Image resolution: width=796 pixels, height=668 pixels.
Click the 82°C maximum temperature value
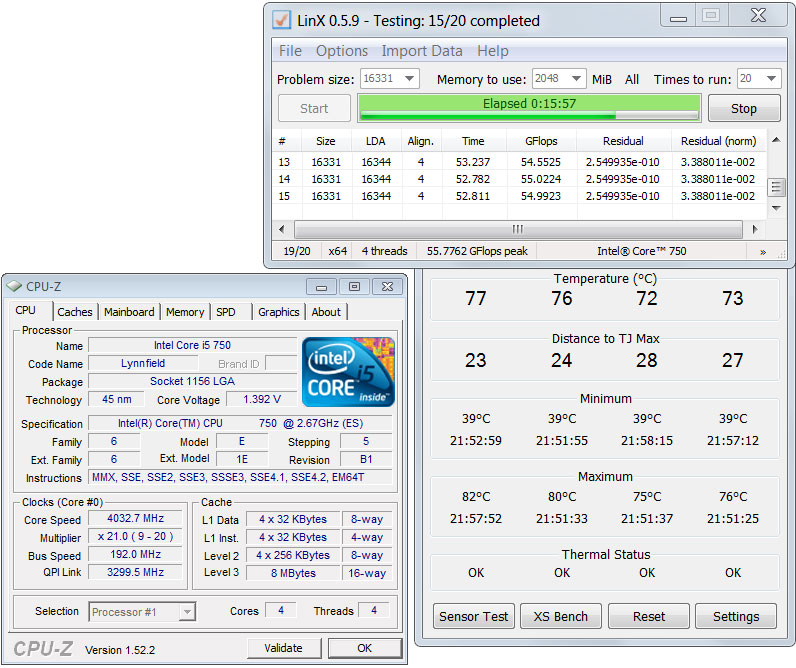coord(476,497)
